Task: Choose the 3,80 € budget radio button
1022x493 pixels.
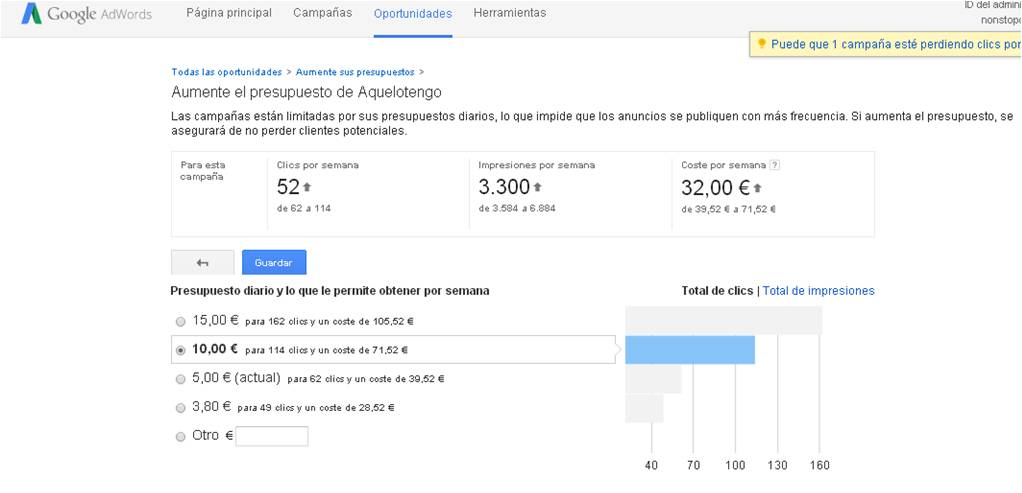Action: [x=181, y=408]
